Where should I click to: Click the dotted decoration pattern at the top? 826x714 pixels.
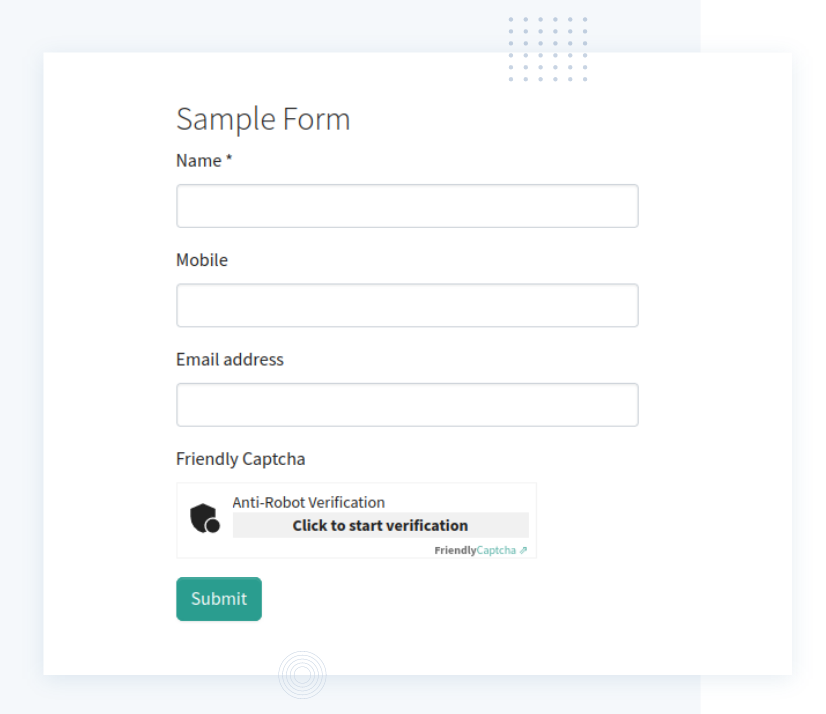547,46
